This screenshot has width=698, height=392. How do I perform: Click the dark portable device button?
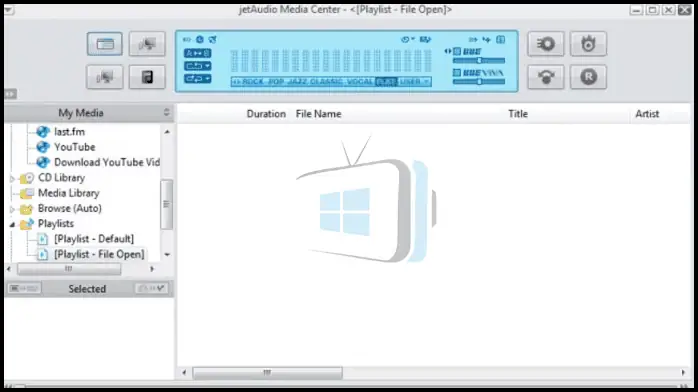tap(147, 77)
